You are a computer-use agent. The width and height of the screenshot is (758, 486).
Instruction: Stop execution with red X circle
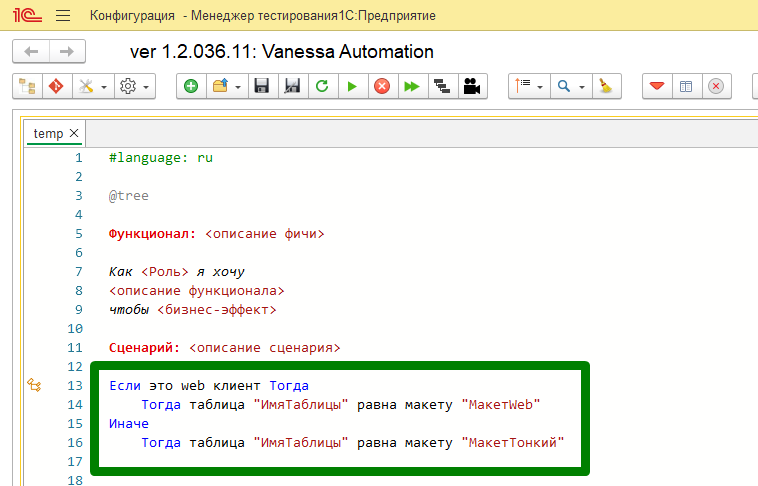[x=382, y=87]
